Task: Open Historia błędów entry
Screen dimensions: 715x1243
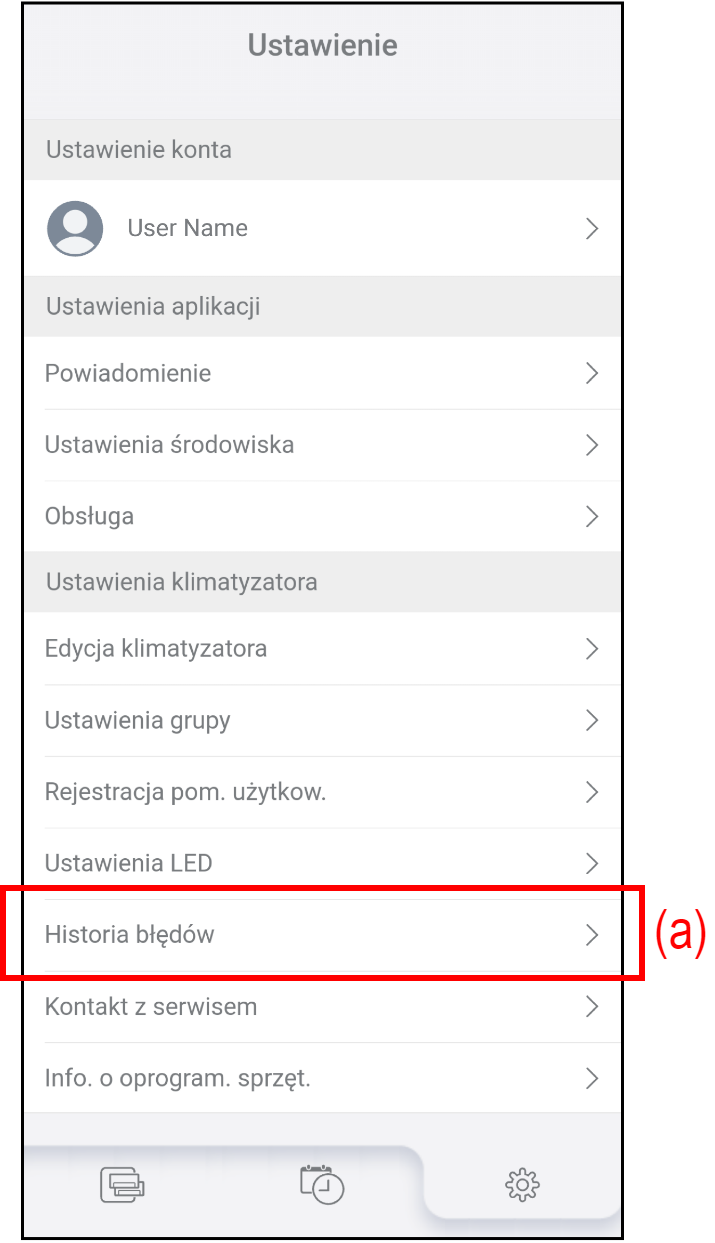Action: pyautogui.click(x=130, y=935)
